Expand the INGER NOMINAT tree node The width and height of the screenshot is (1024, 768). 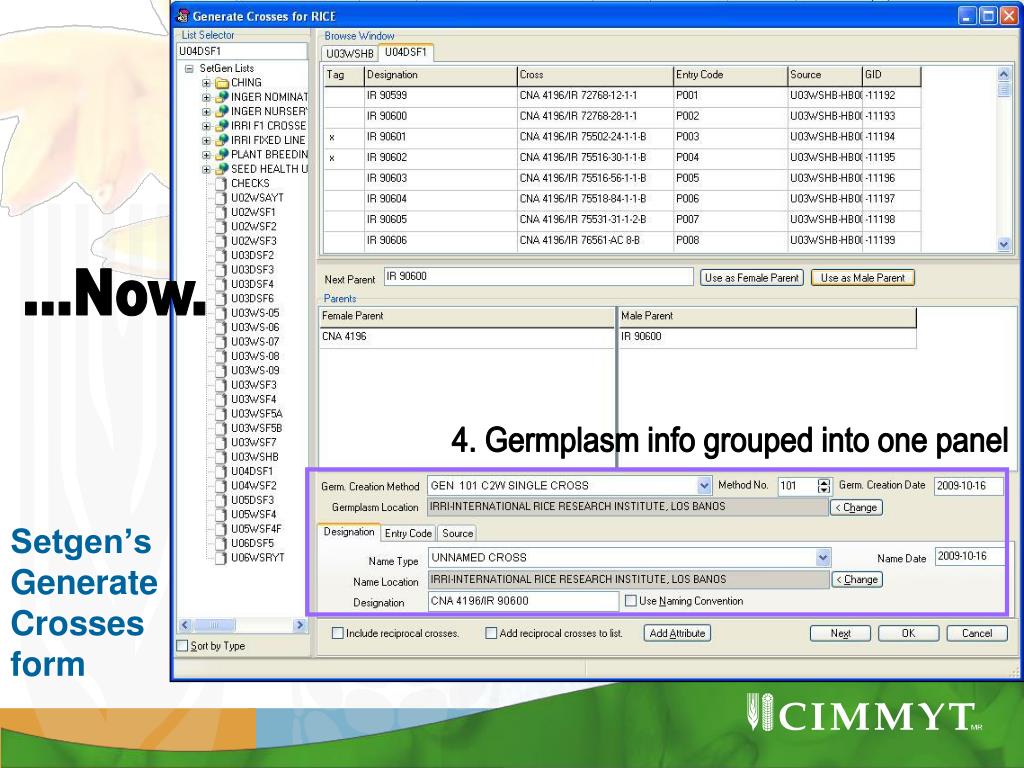[x=206, y=97]
